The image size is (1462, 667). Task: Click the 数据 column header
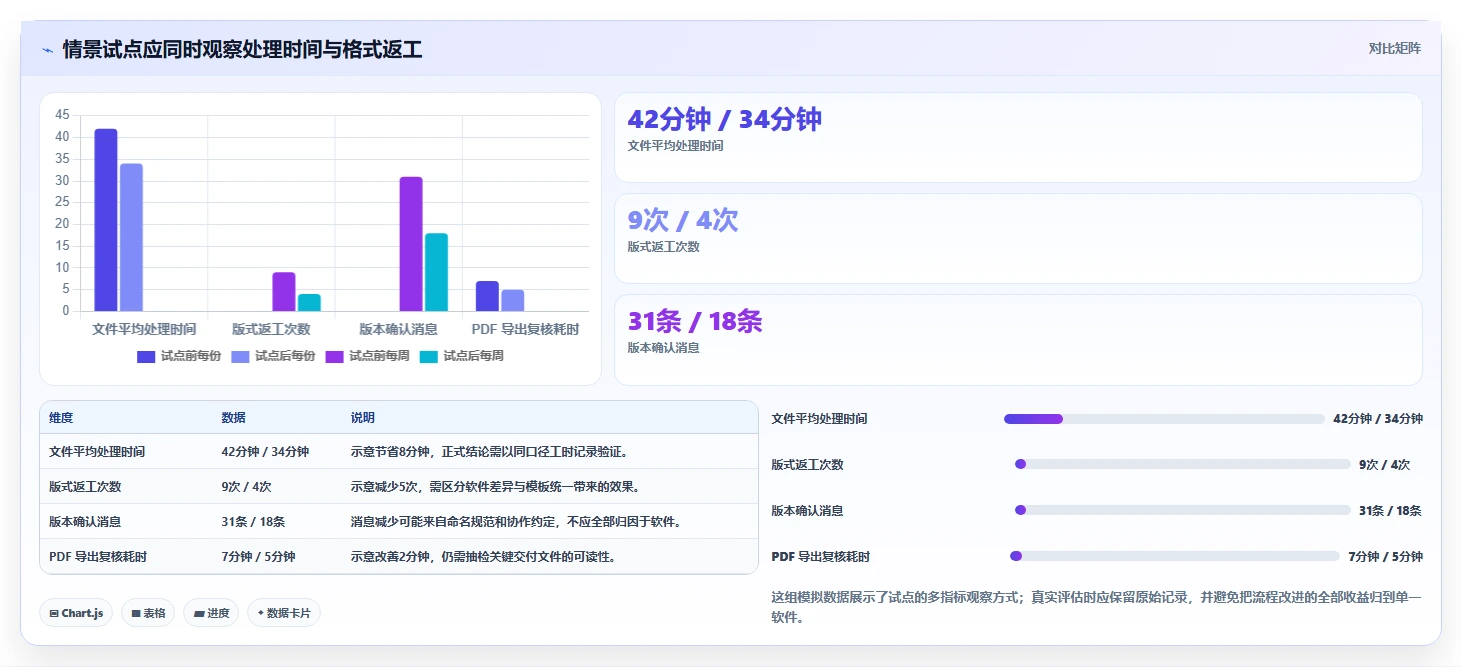pyautogui.click(x=233, y=418)
